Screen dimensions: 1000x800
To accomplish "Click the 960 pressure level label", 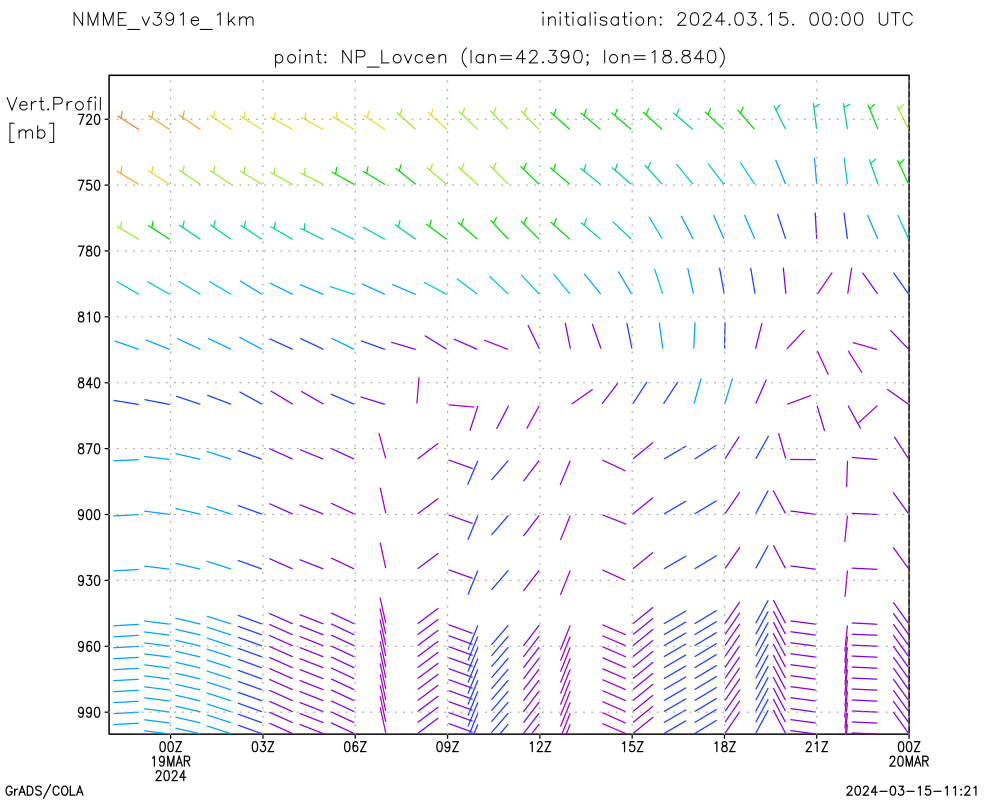I will (x=89, y=647).
